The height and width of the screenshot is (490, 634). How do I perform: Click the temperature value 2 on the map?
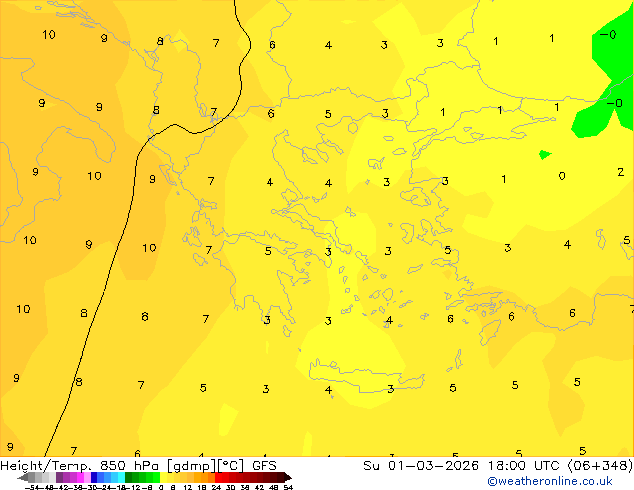[621, 172]
